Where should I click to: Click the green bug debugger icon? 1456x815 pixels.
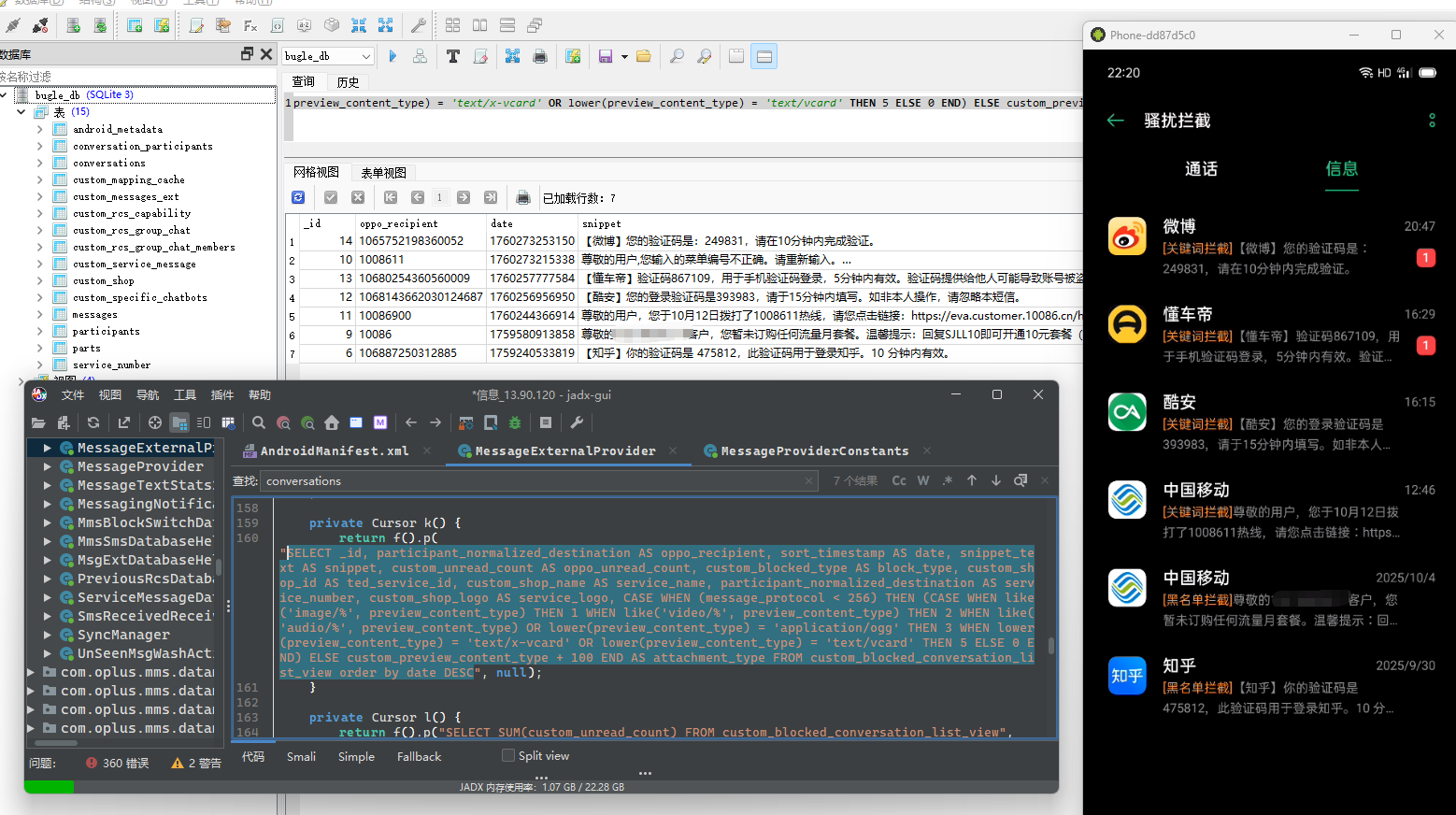(515, 422)
